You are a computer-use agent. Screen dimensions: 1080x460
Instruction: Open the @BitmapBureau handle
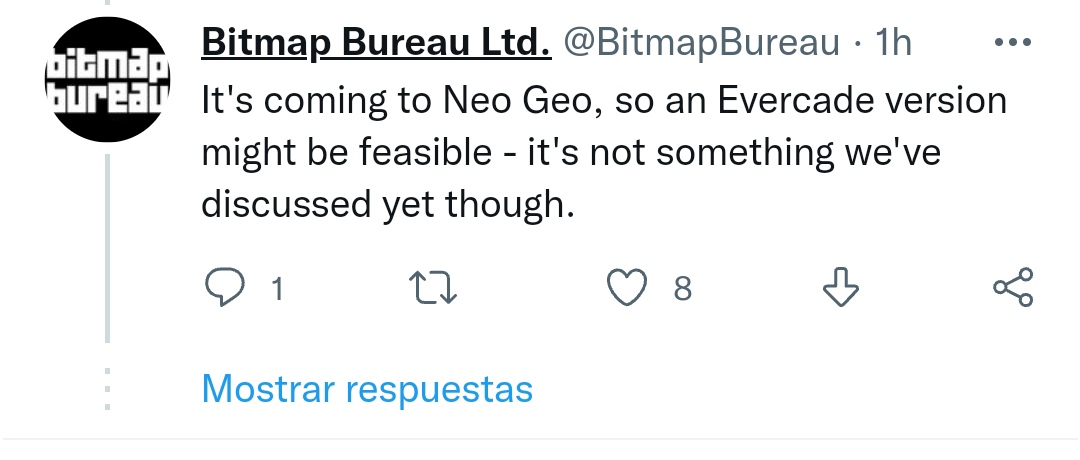702,43
